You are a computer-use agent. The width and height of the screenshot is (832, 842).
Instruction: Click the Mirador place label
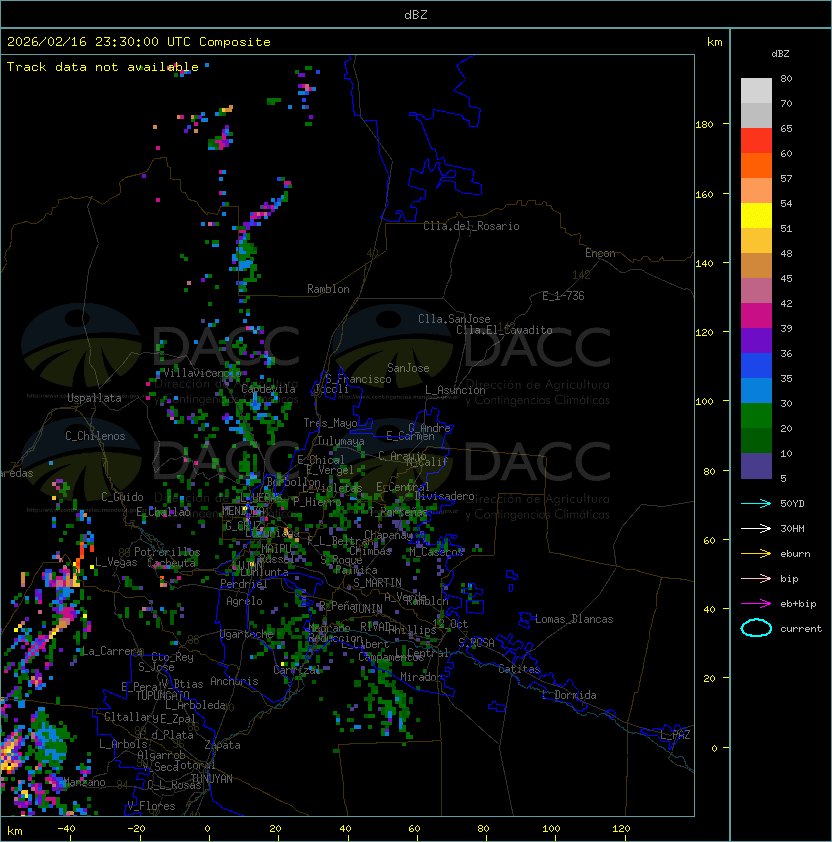click(x=422, y=677)
